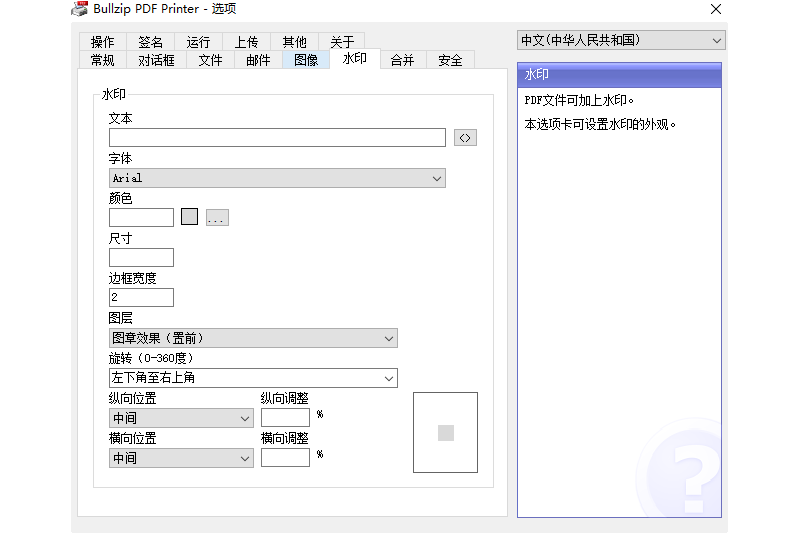Switch to the 图像 tab

tap(306, 60)
